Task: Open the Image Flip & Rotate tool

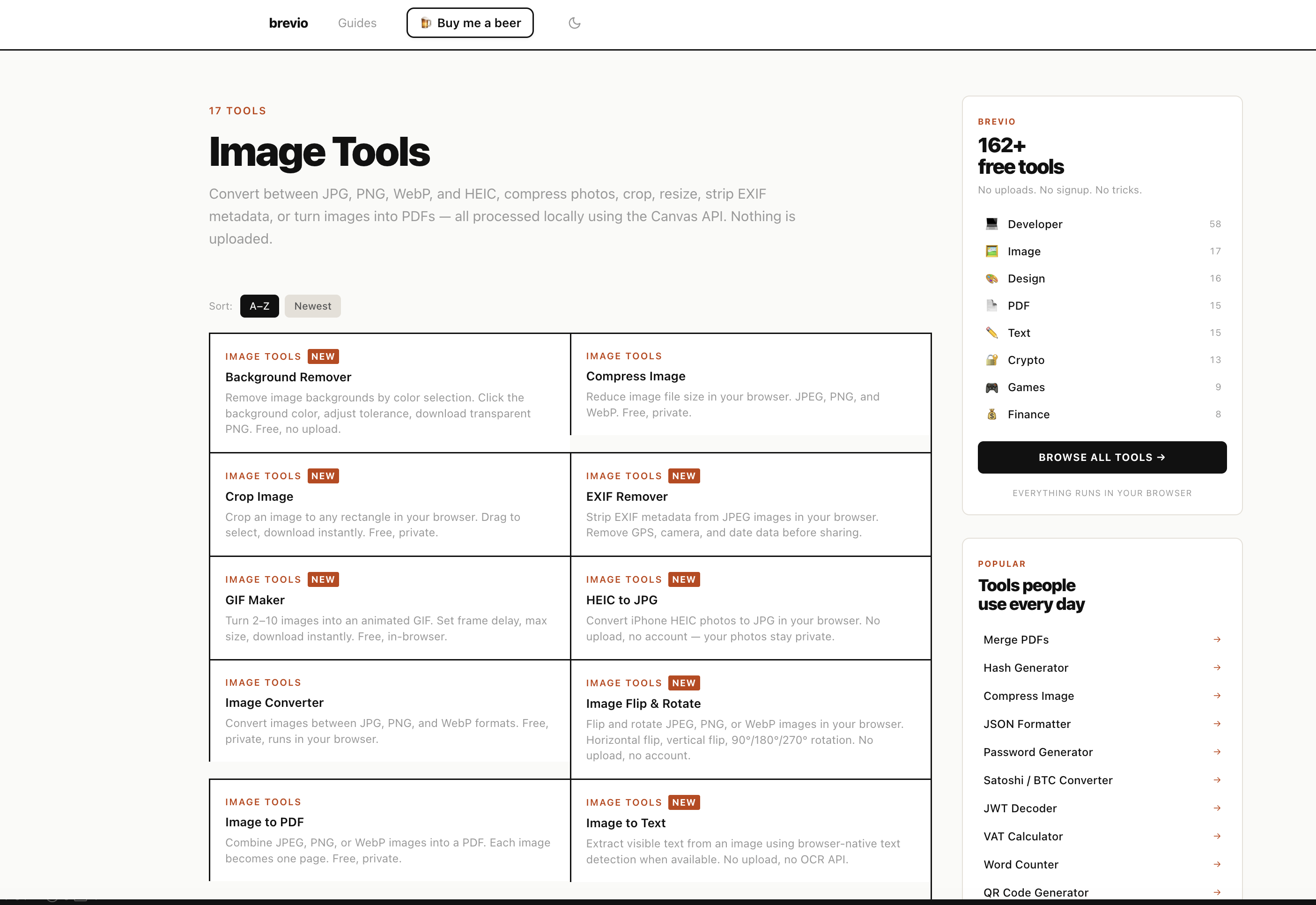Action: click(750, 720)
